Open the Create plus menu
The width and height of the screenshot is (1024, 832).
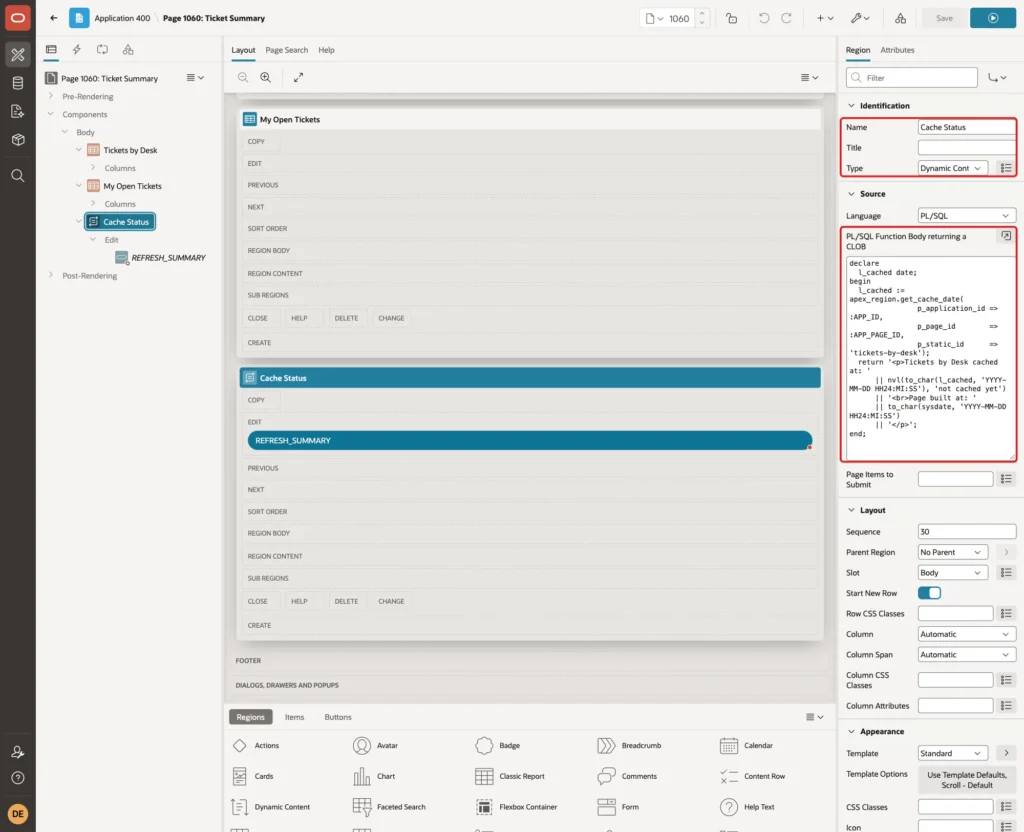(x=825, y=18)
